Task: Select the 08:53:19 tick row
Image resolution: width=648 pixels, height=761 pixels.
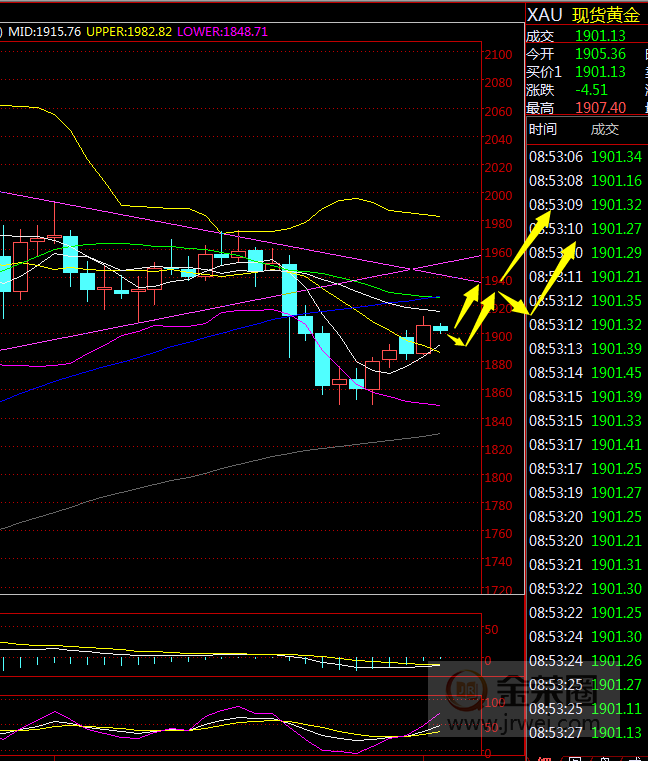Action: pos(585,493)
